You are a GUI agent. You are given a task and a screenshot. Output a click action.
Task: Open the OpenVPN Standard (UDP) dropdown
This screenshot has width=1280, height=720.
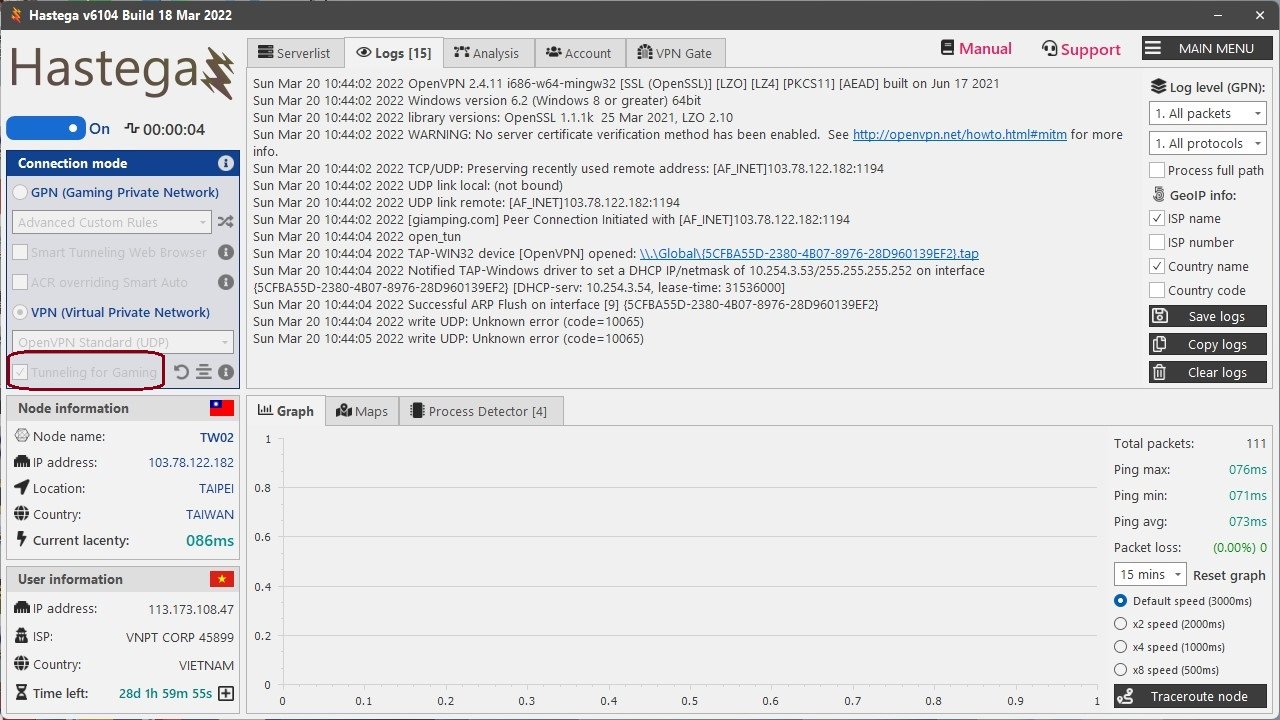(x=123, y=342)
